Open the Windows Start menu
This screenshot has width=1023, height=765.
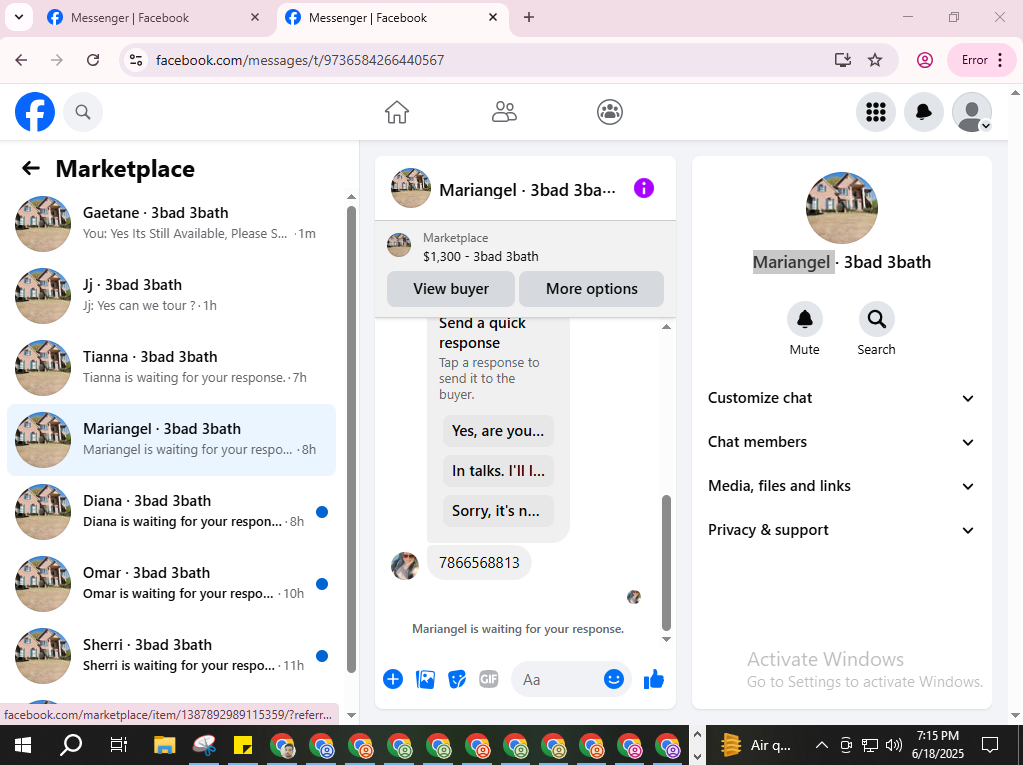pos(22,745)
